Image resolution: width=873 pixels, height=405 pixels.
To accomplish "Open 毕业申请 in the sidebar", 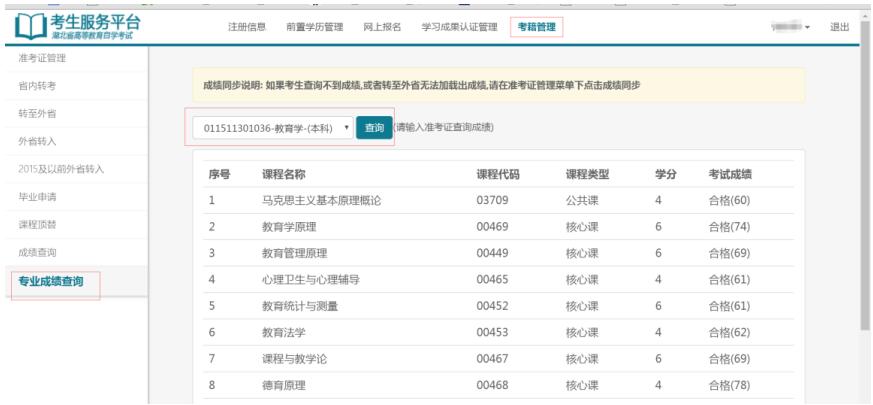I will pyautogui.click(x=36, y=196).
